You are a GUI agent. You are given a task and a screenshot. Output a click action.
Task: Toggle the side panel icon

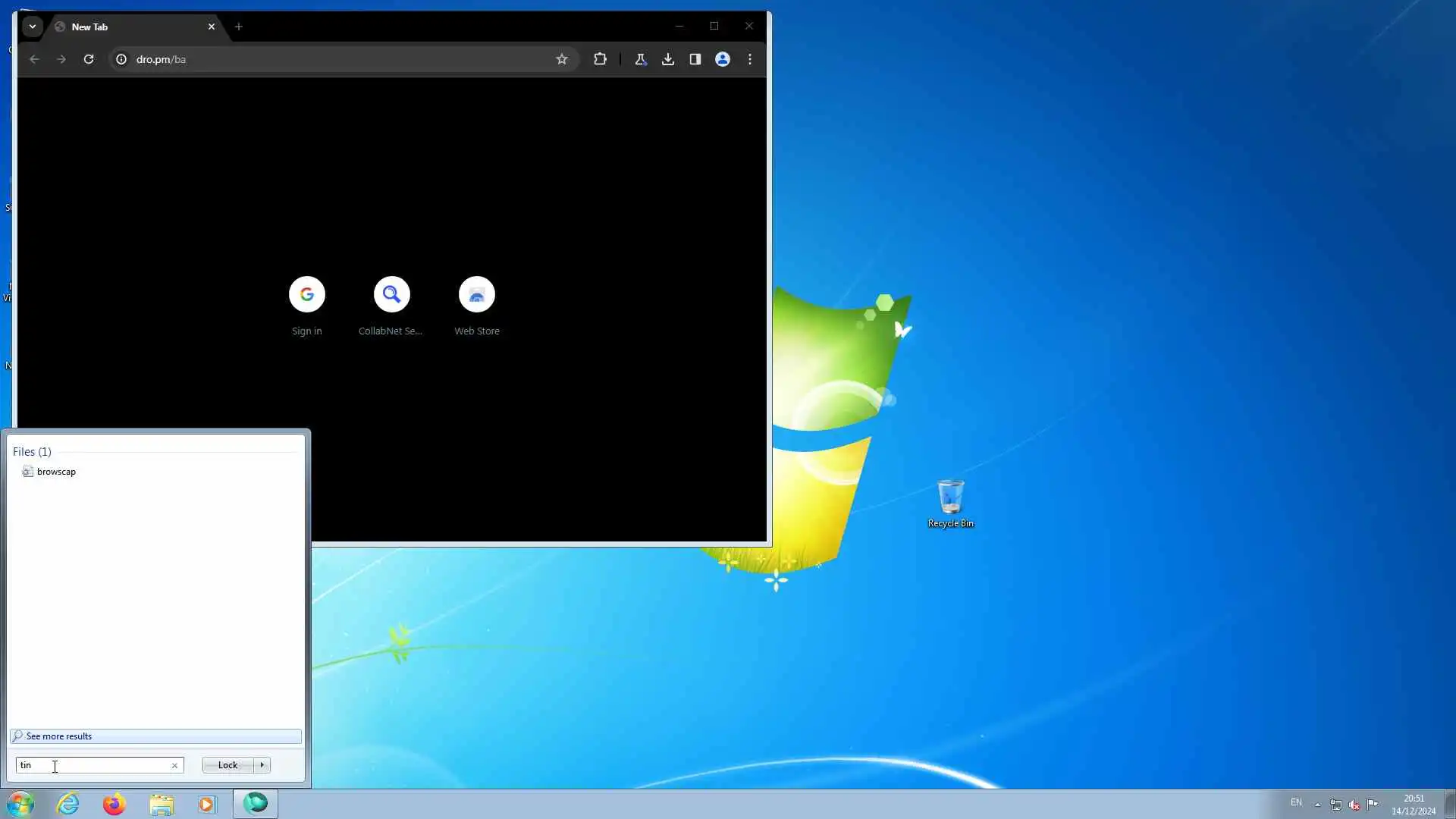(695, 59)
